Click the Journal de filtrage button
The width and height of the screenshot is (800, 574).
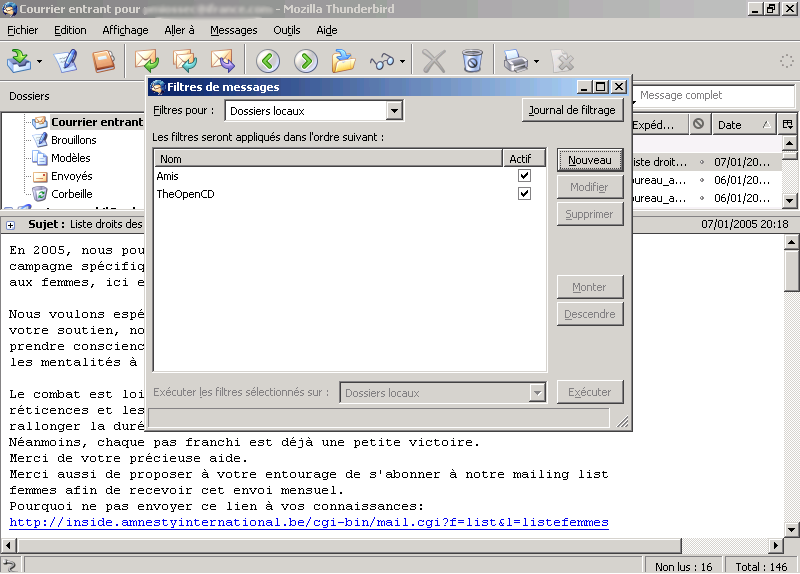point(572,110)
